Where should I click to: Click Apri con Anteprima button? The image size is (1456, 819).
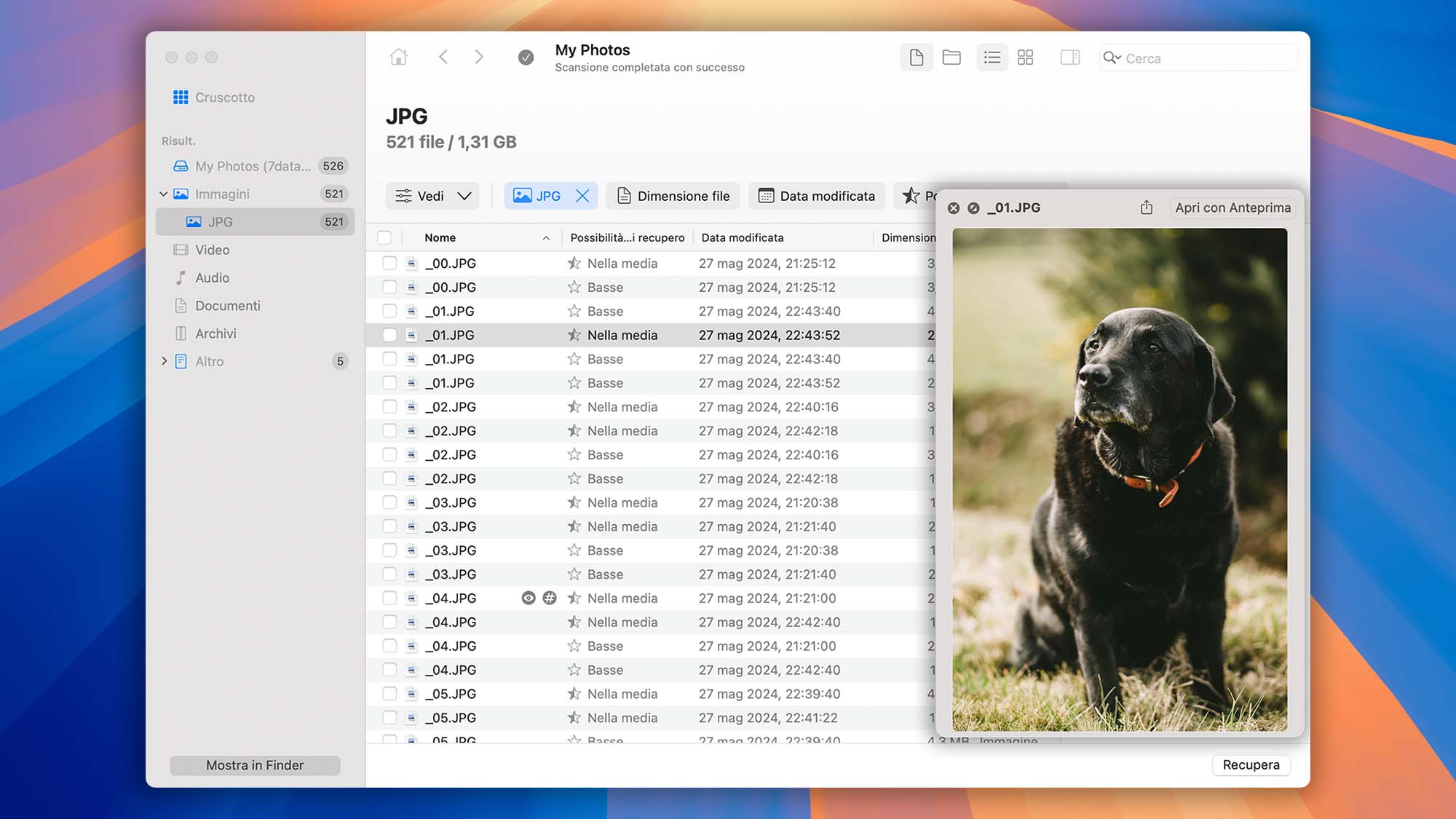[1233, 207]
